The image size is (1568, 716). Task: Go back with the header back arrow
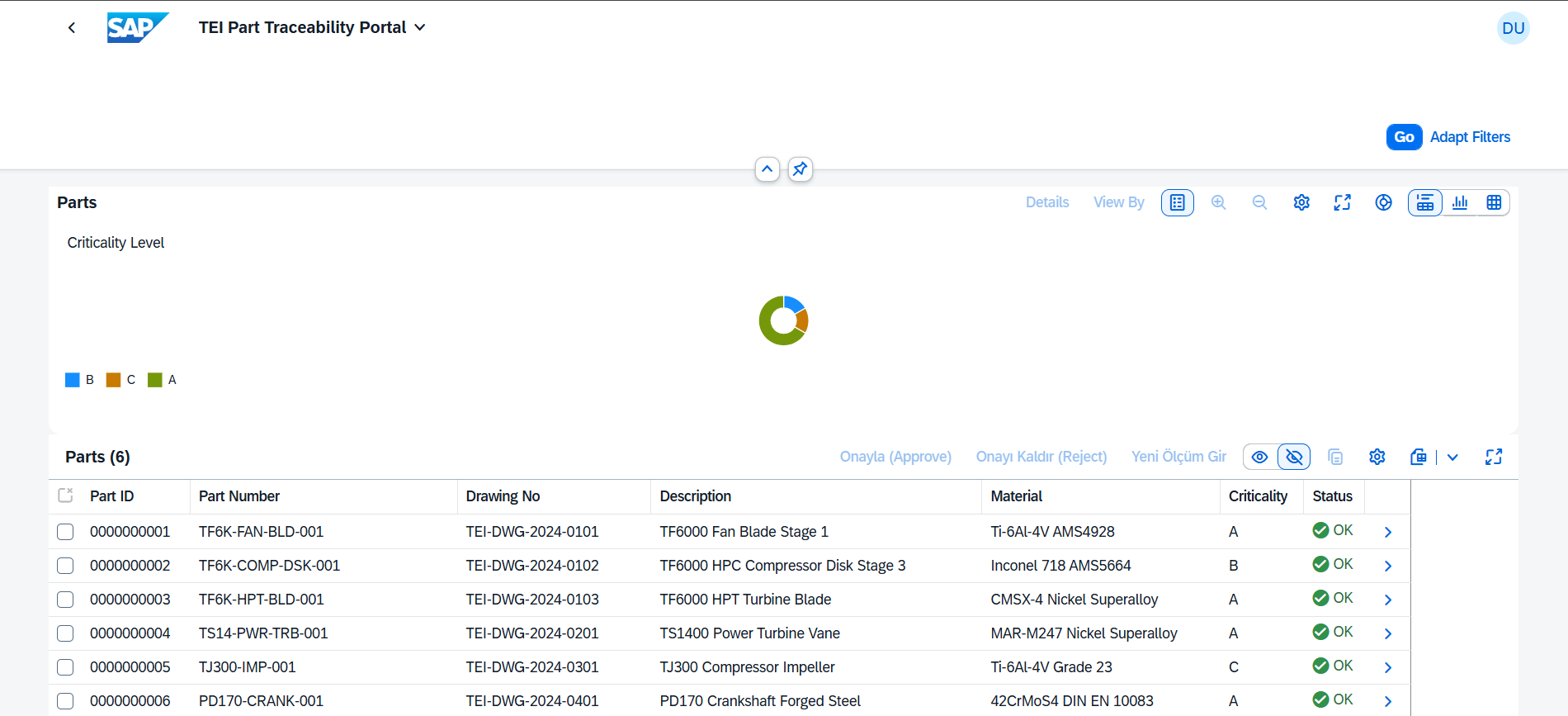(x=72, y=28)
